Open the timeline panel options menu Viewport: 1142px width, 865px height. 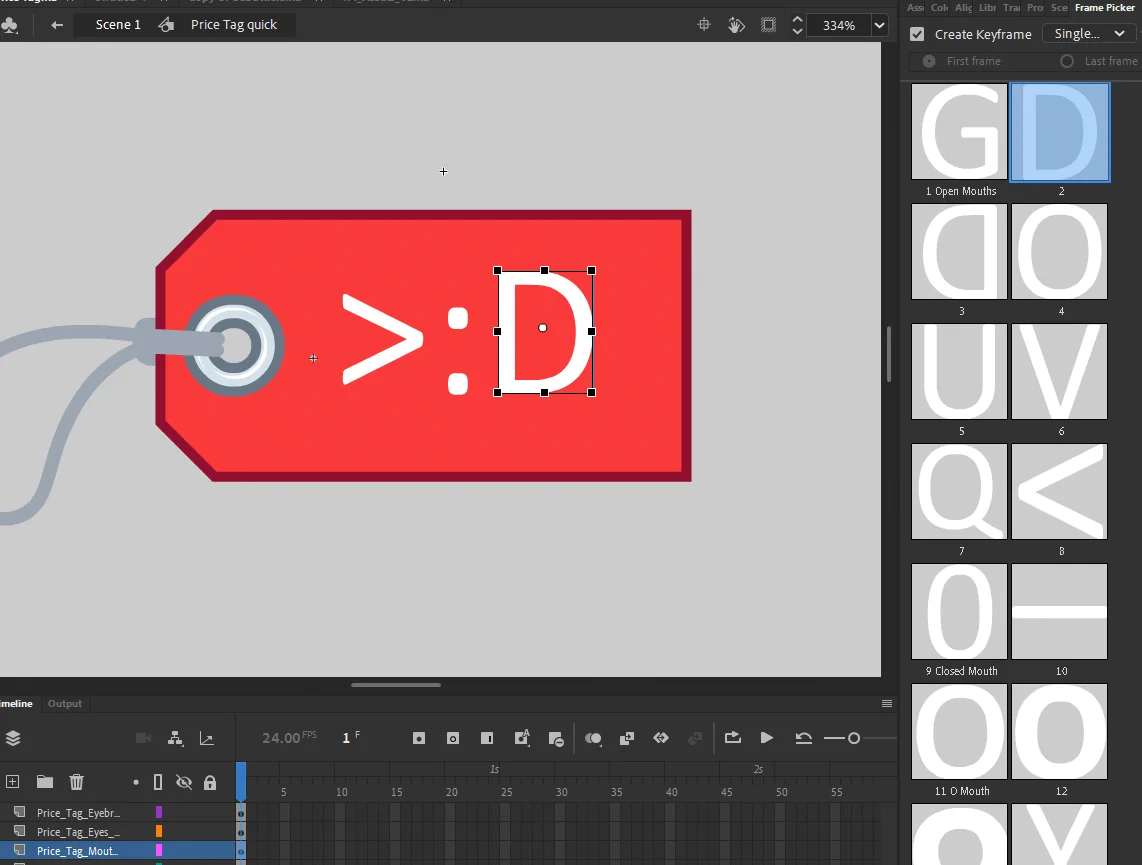[887, 703]
